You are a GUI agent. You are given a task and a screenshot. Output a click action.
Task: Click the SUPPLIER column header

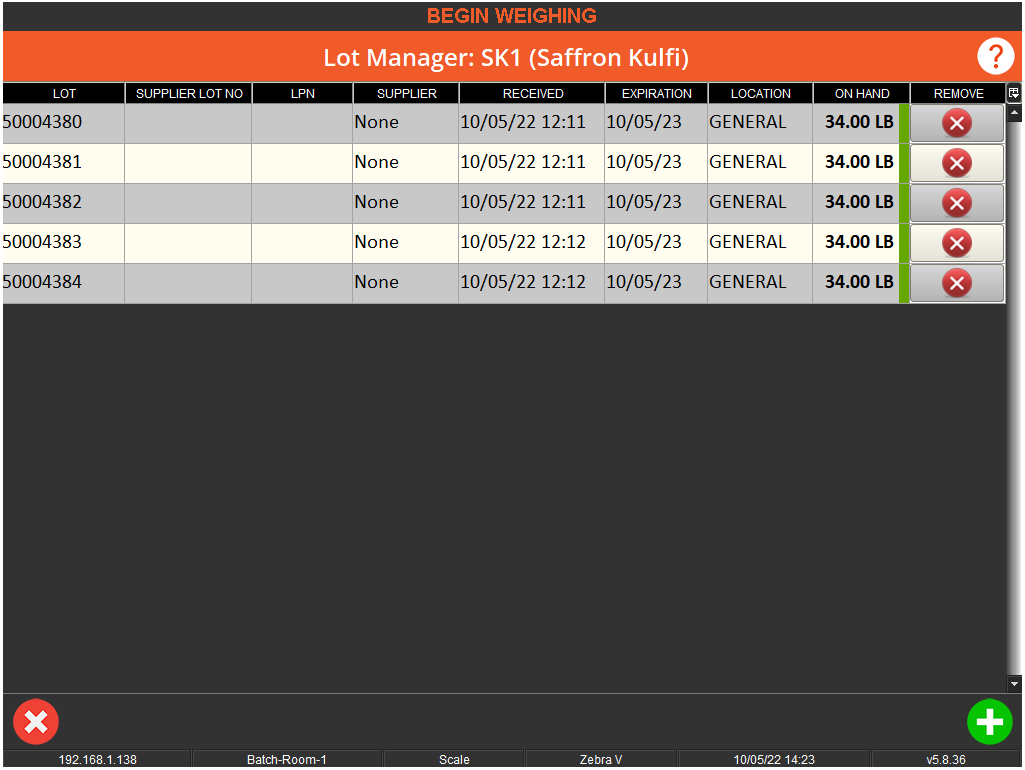406,93
